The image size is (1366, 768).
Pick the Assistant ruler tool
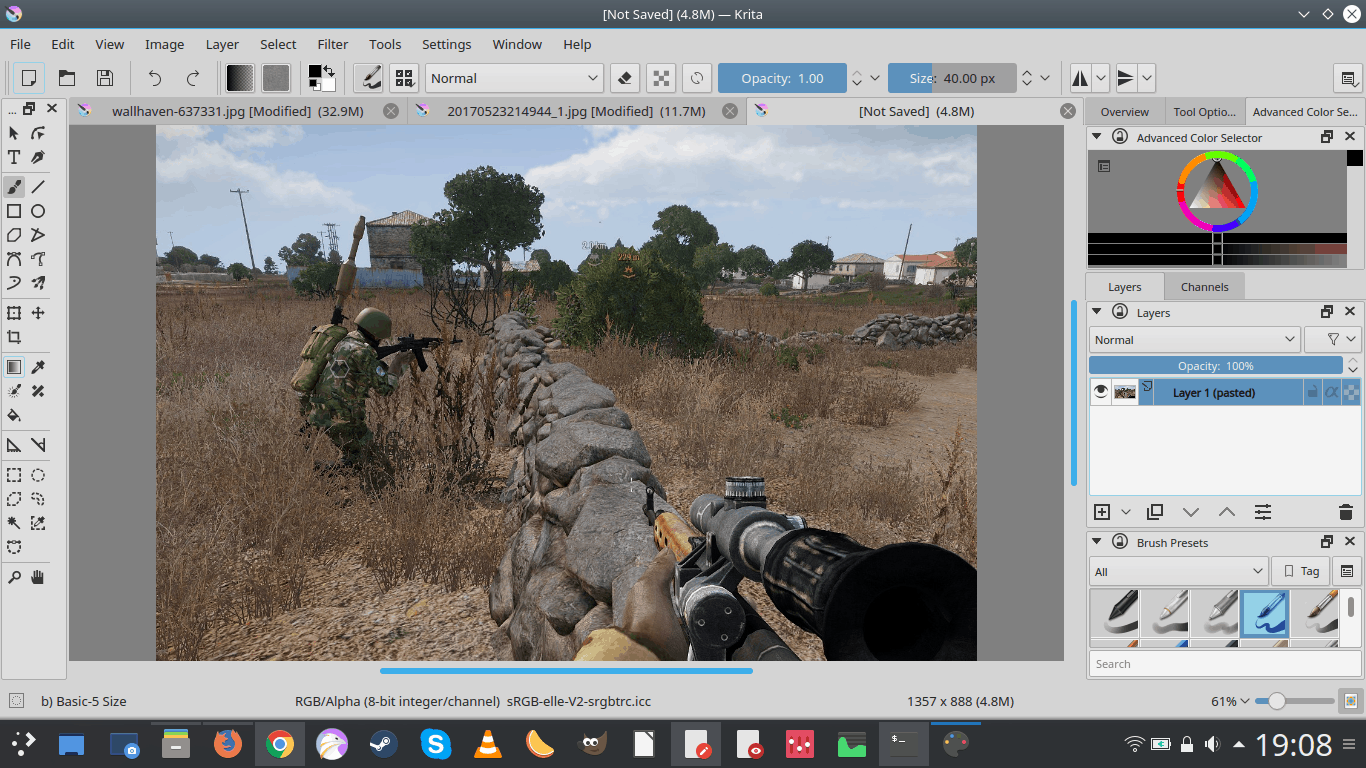pyautogui.click(x=14, y=445)
